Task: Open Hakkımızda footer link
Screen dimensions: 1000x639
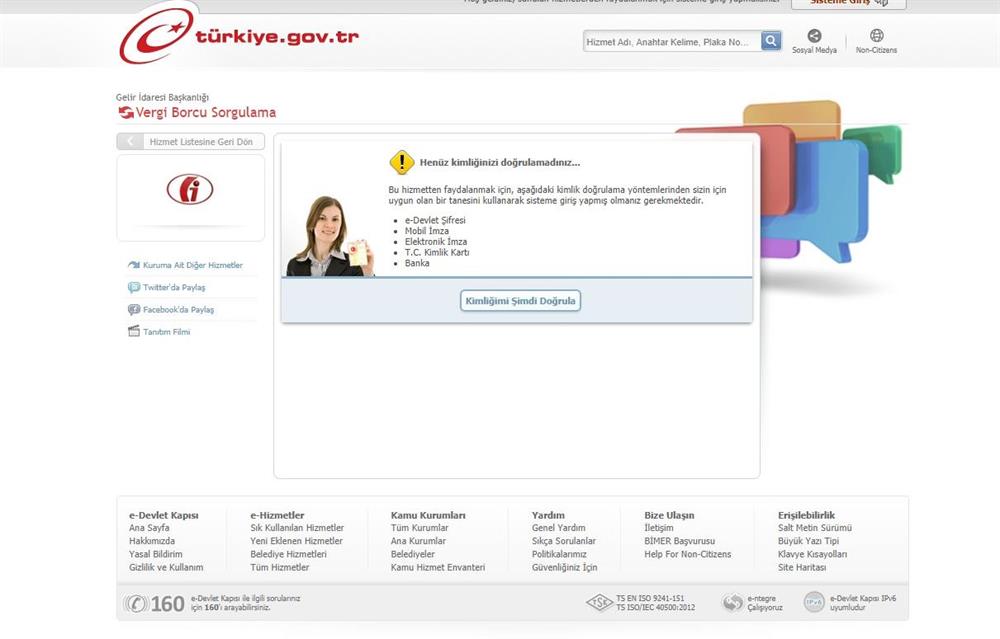Action: click(x=152, y=541)
